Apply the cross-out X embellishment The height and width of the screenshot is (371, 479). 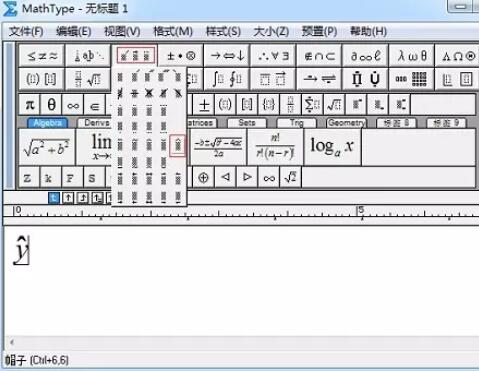click(149, 94)
